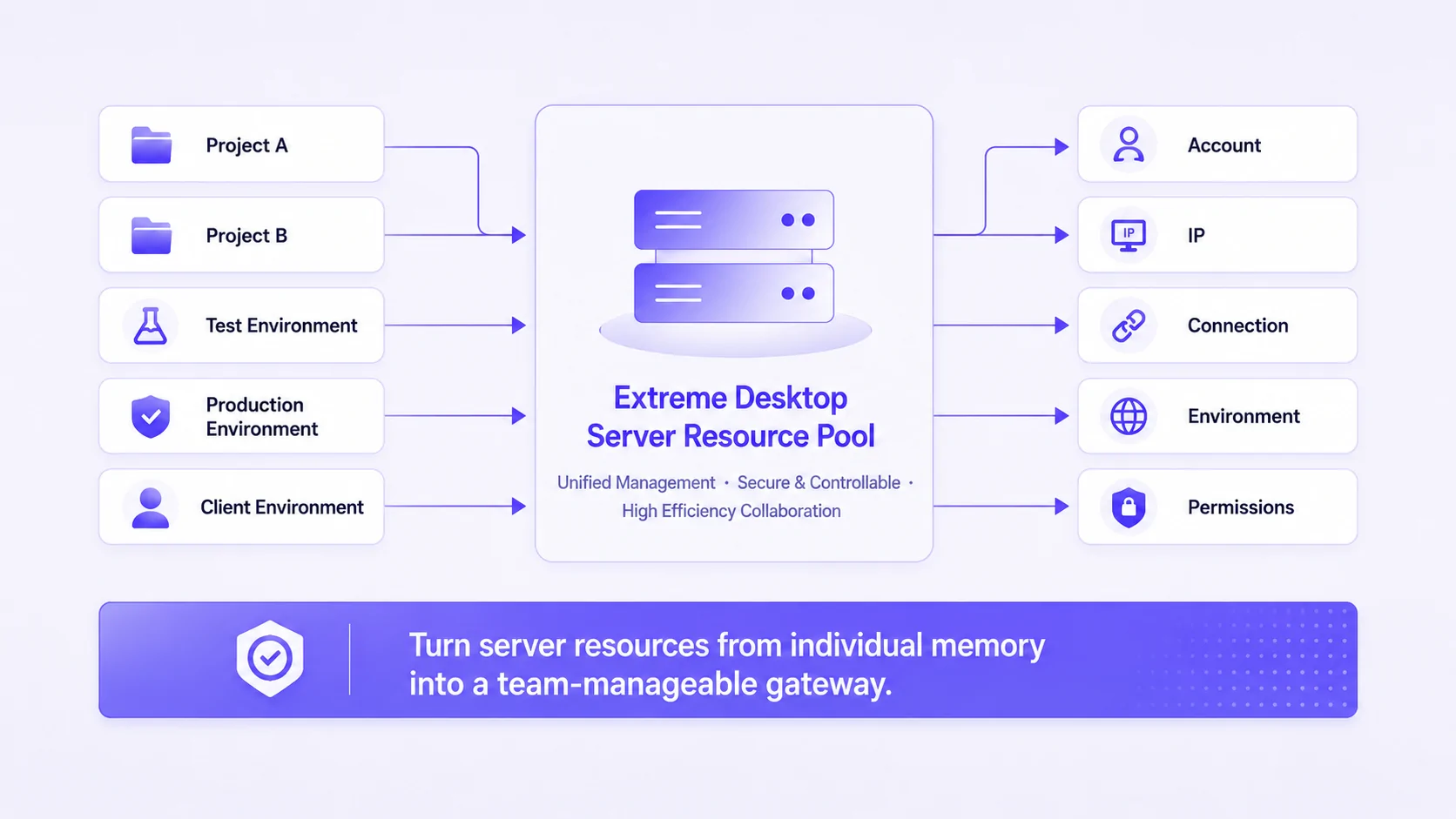1456x819 pixels.
Task: Select the Test Environment label
Action: (281, 326)
